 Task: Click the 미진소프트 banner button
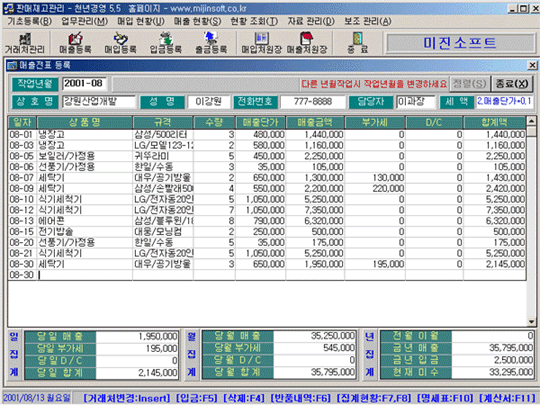460,43
